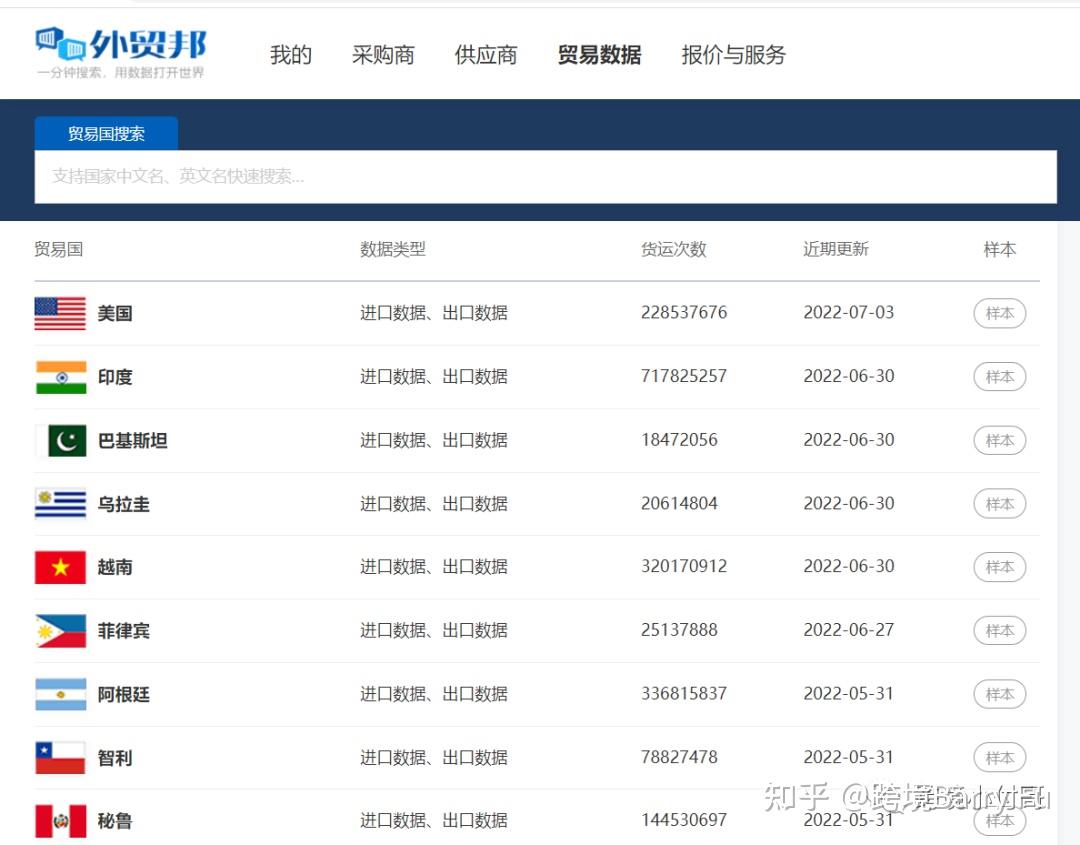This screenshot has height=845, width=1080.
Task: Click the Argentina flag icon
Action: tap(61, 694)
